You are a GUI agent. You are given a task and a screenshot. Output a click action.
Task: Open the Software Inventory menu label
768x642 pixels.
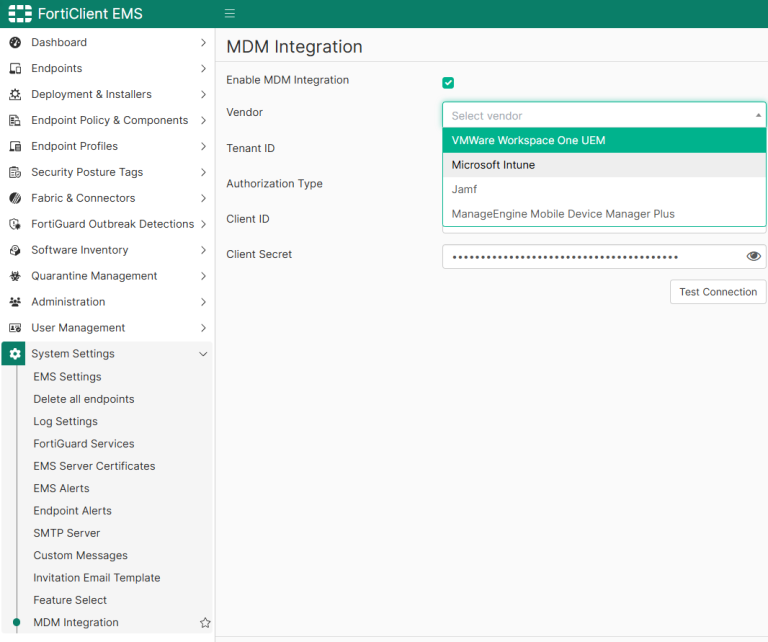80,250
